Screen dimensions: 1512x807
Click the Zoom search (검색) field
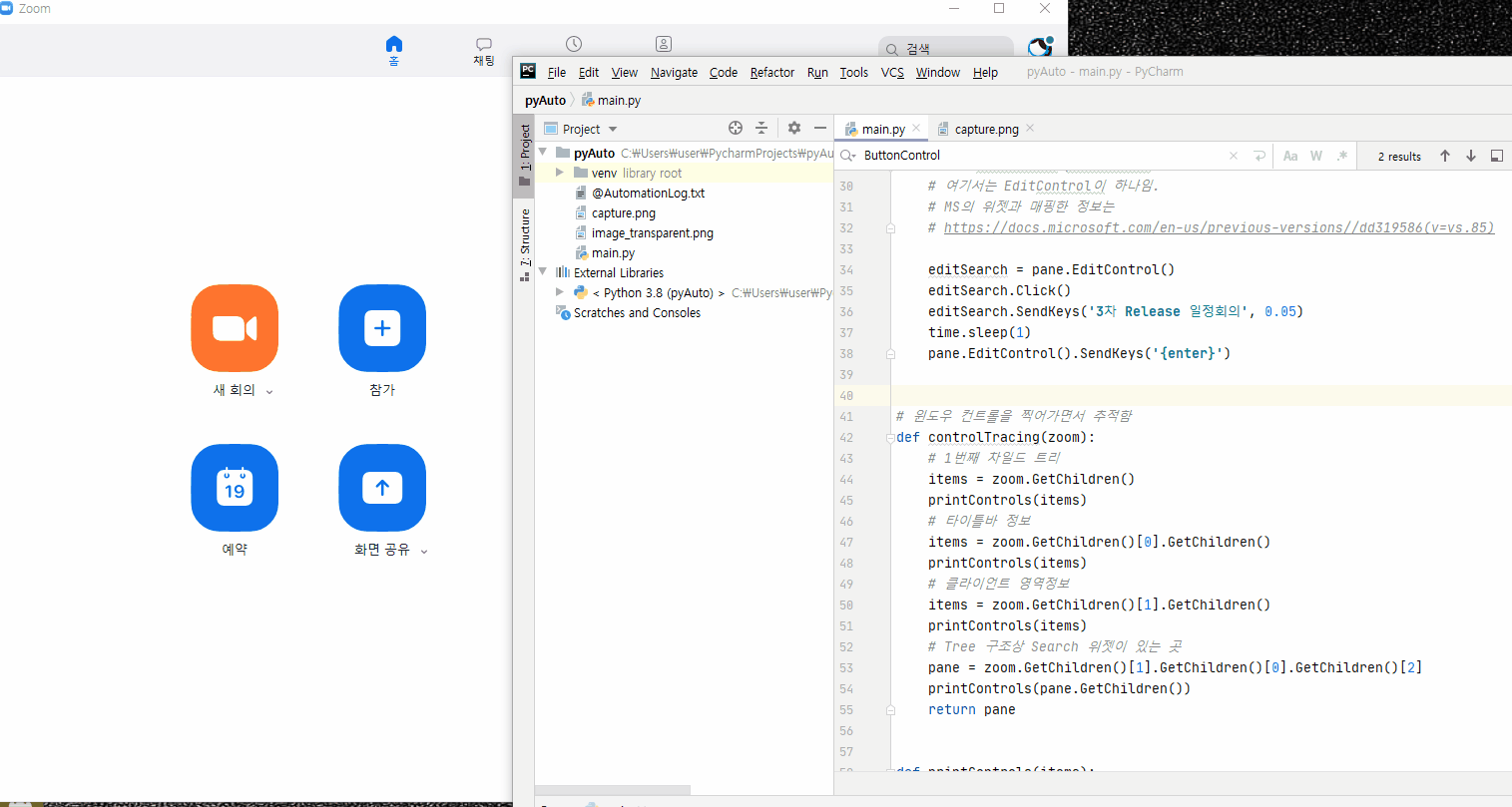coord(946,49)
